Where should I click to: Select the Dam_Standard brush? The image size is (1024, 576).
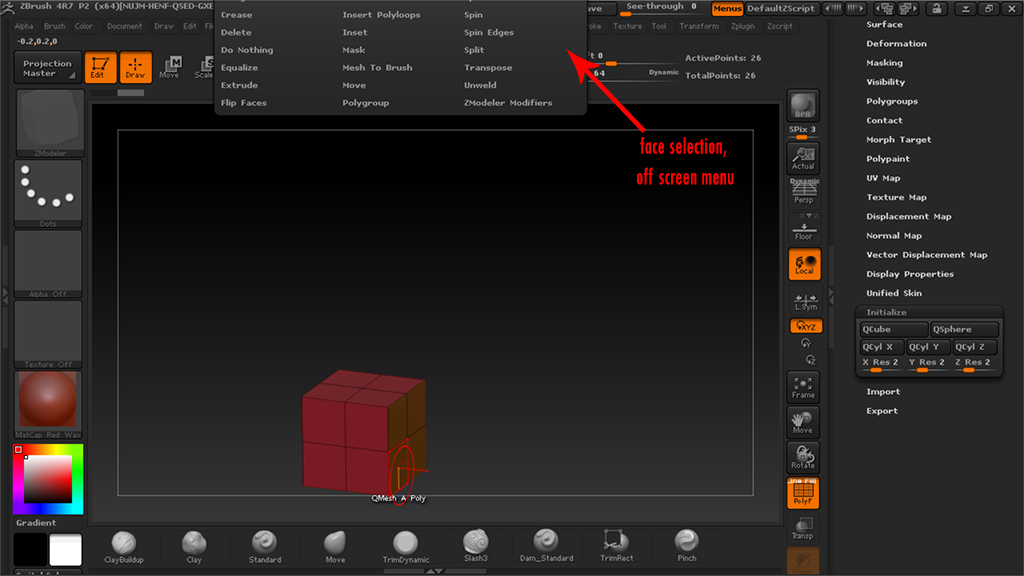tap(546, 546)
